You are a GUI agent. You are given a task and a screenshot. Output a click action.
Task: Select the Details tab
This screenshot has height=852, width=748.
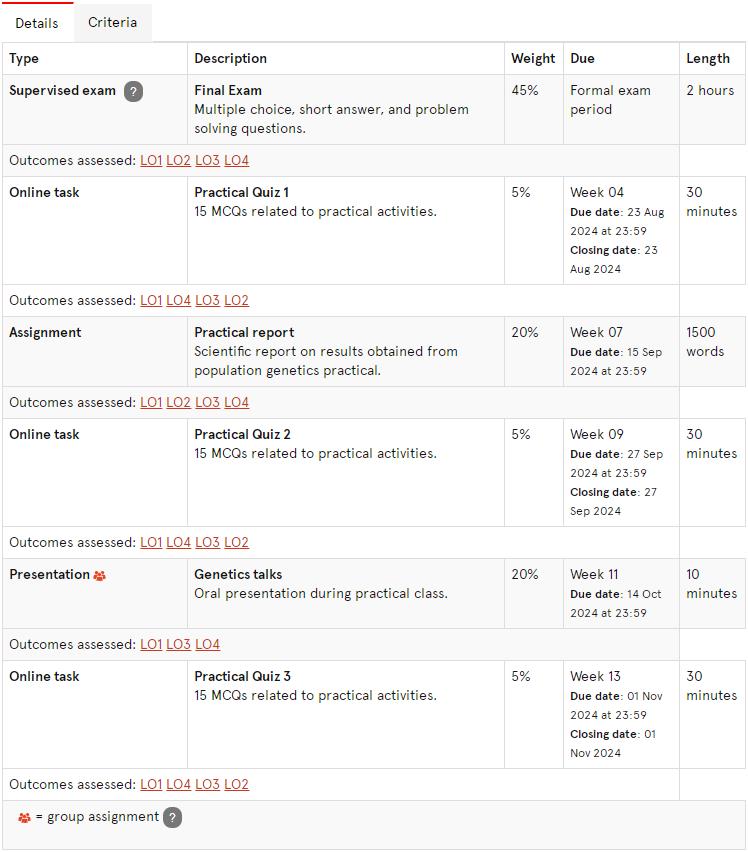coord(37,23)
